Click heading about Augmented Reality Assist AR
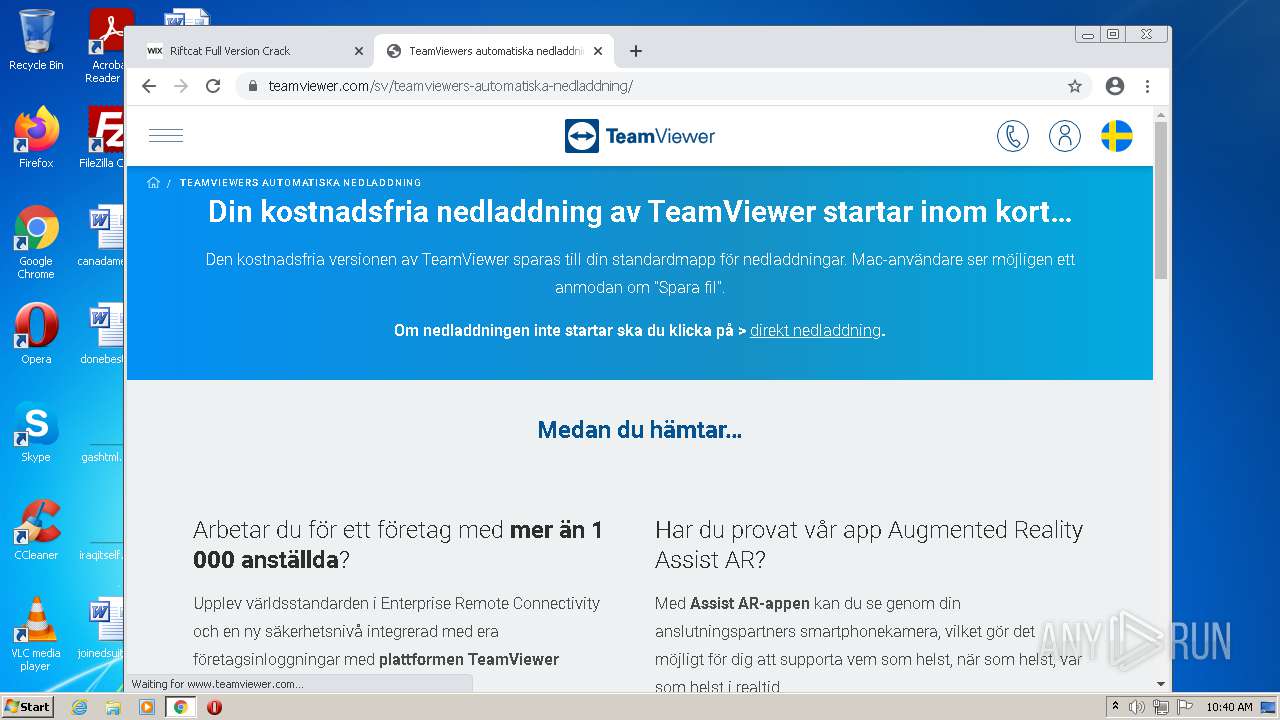This screenshot has height=720, width=1280. pyautogui.click(x=869, y=545)
